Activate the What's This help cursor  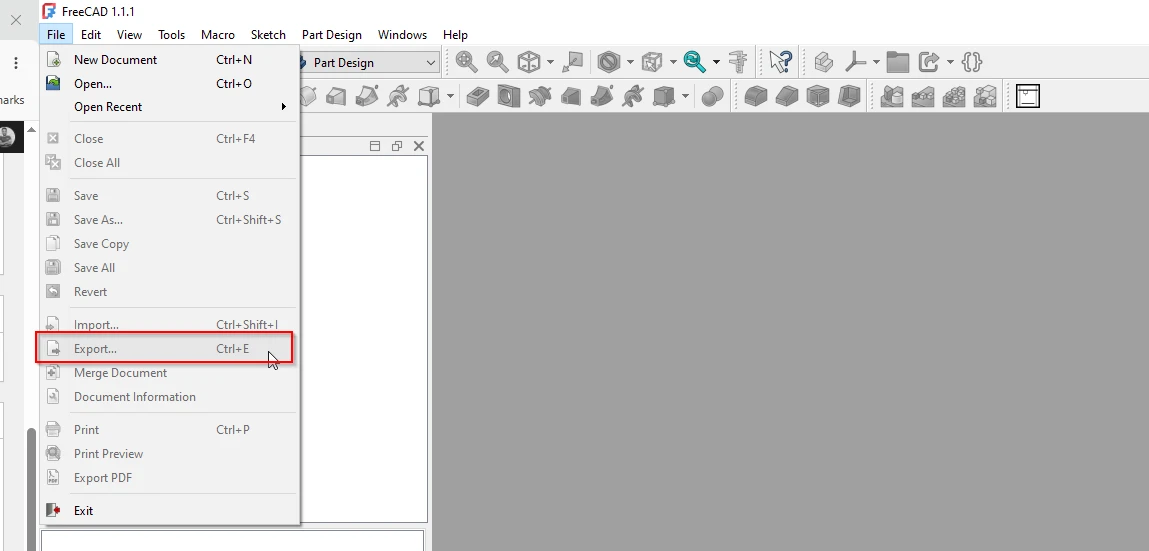pos(781,62)
